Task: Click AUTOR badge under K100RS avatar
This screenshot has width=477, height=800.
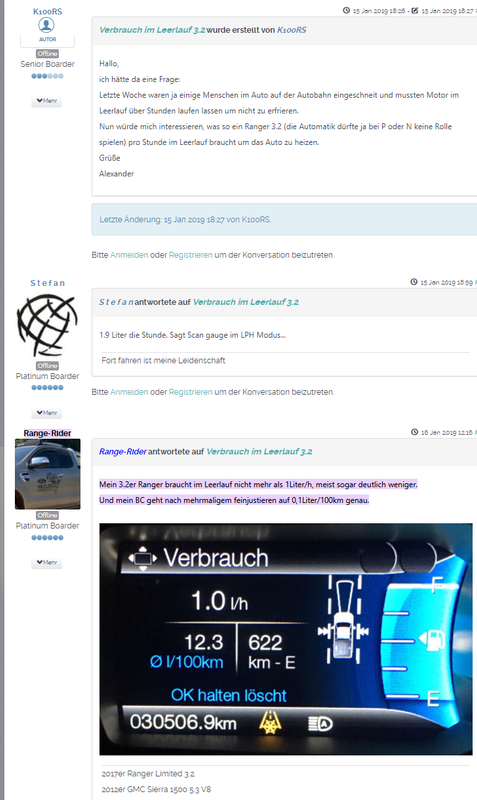Action: click(47, 39)
